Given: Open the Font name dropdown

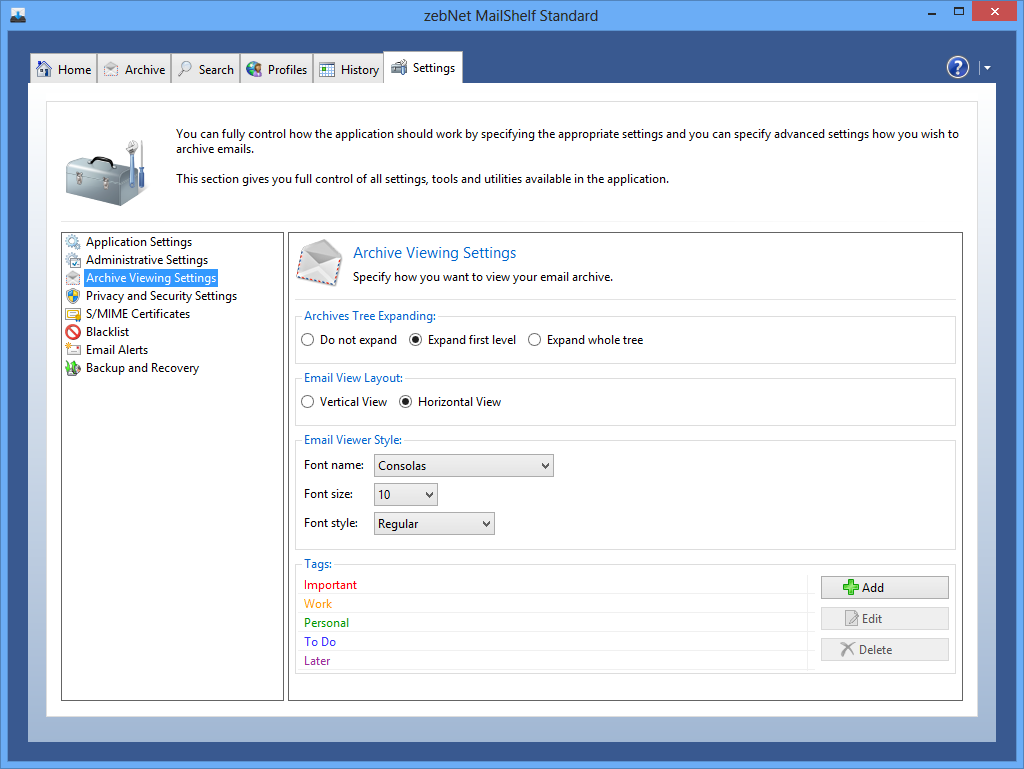Looking at the screenshot, I should [x=464, y=466].
